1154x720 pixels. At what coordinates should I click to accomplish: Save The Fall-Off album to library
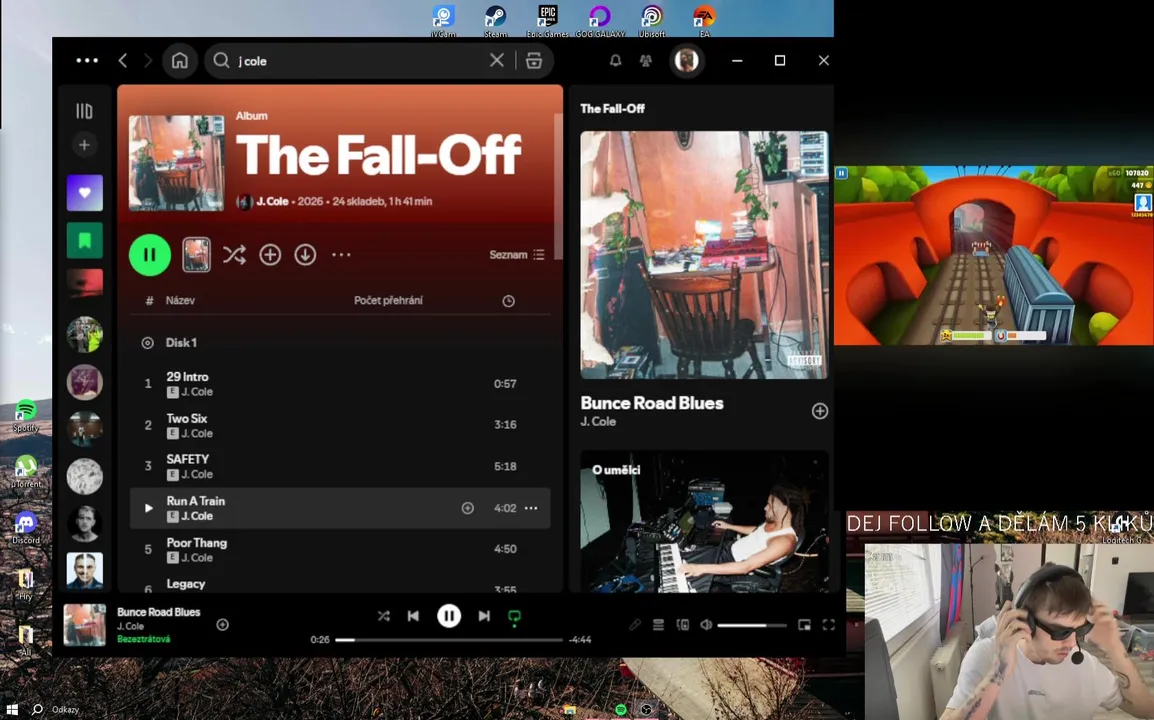[270, 255]
